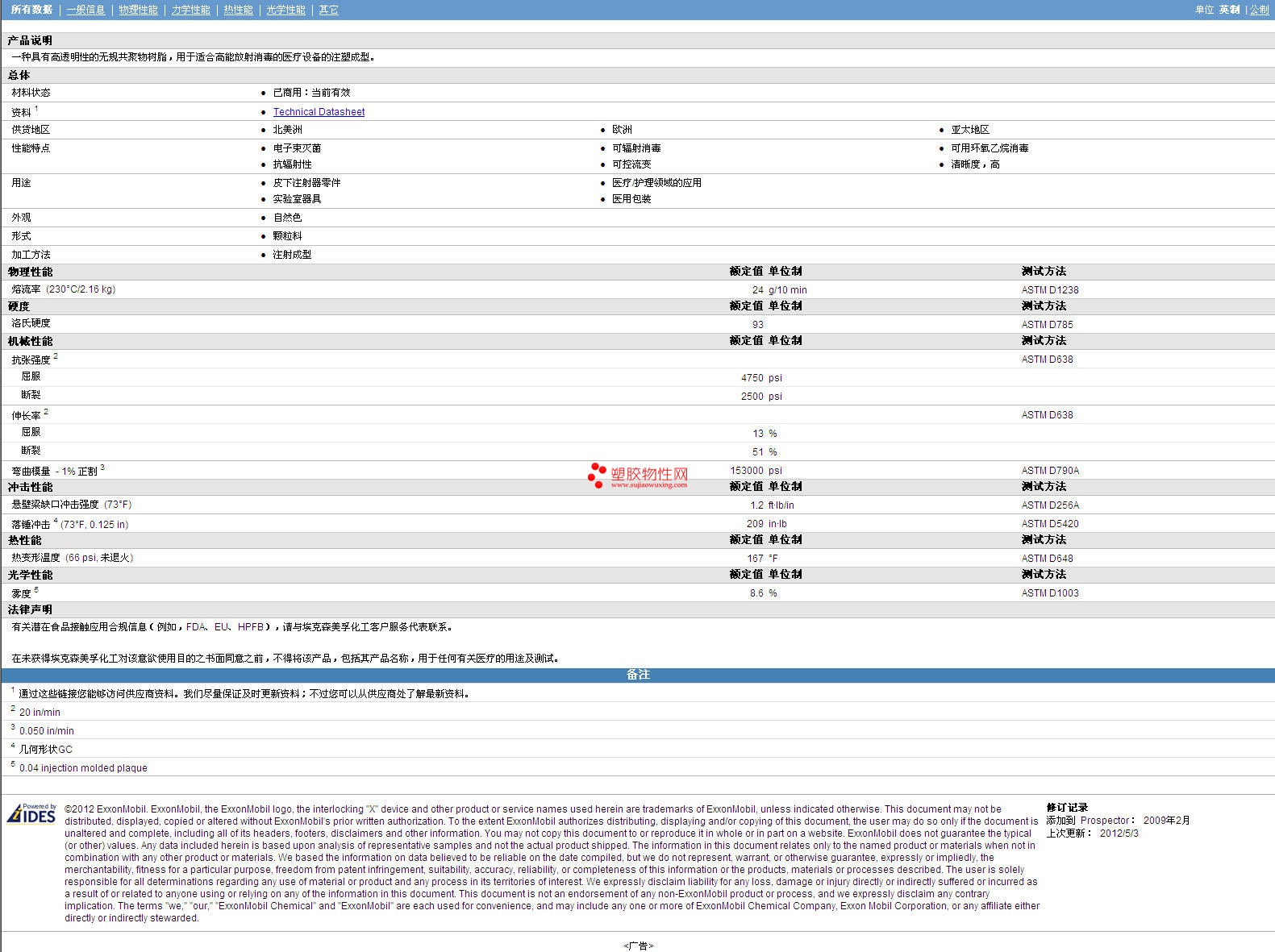
Task: Select the 电子束灭菌 feature
Action: pyautogui.click(x=297, y=148)
